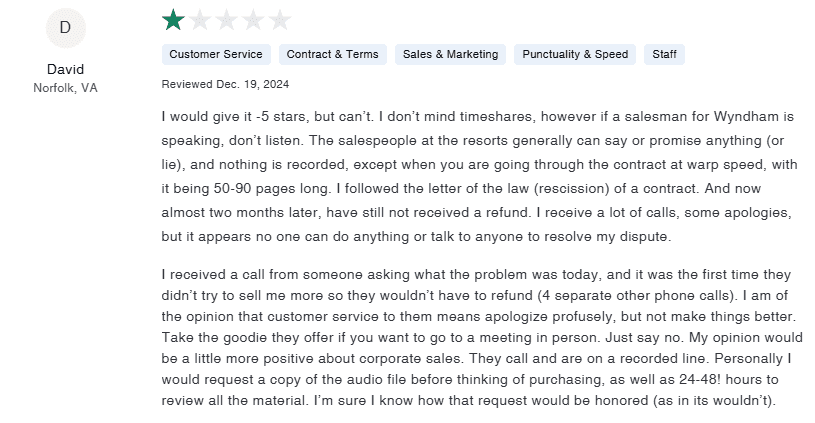Viewport: 815px width, 423px height.
Task: Click the Contract & Terms tag
Action: [x=332, y=54]
